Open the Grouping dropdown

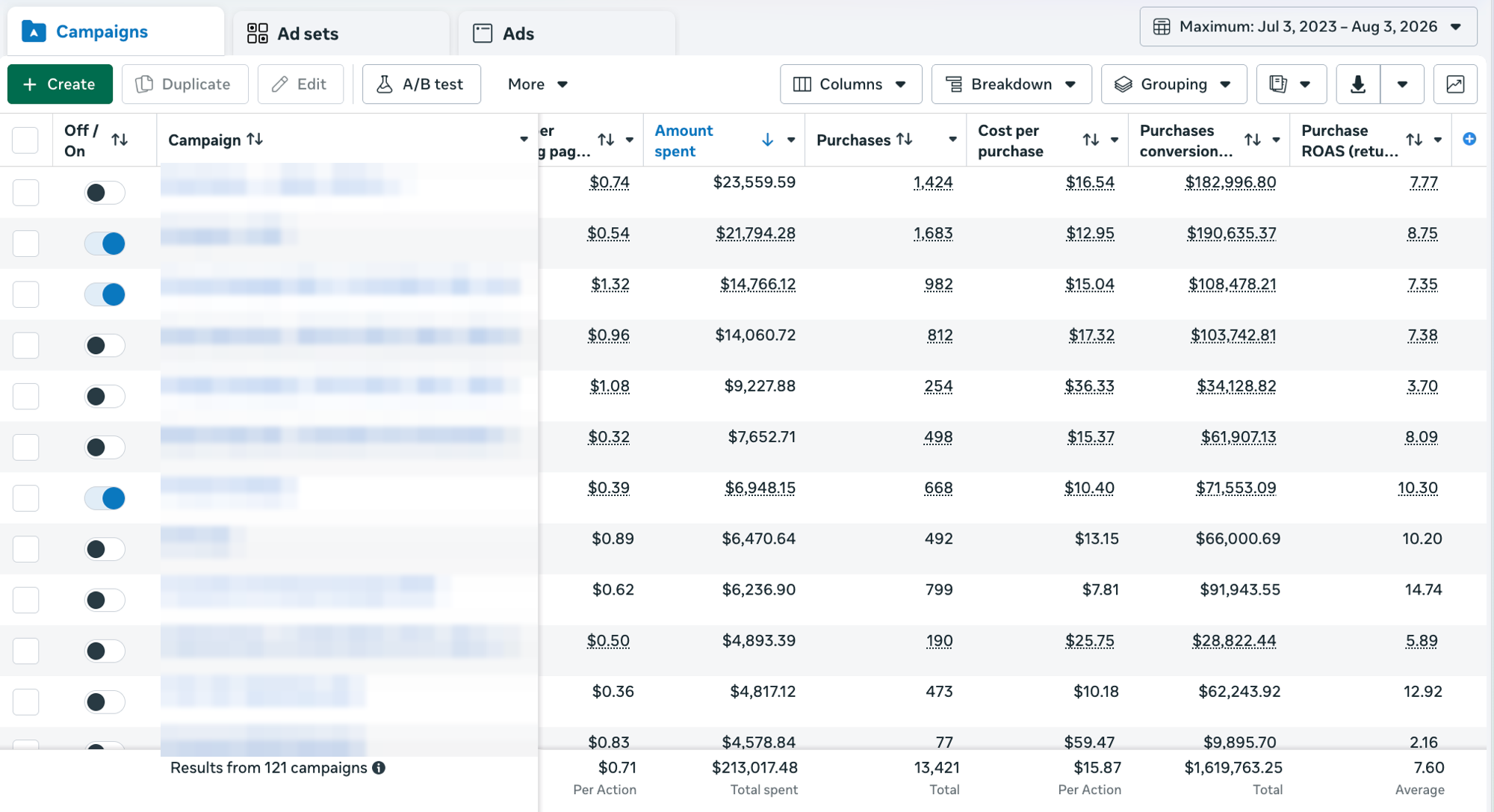click(1174, 84)
